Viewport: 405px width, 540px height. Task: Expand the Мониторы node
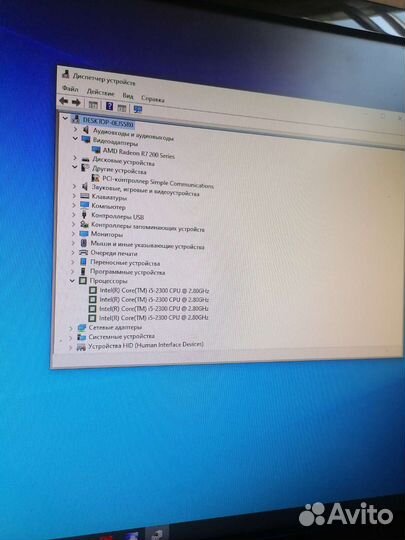coord(73,233)
